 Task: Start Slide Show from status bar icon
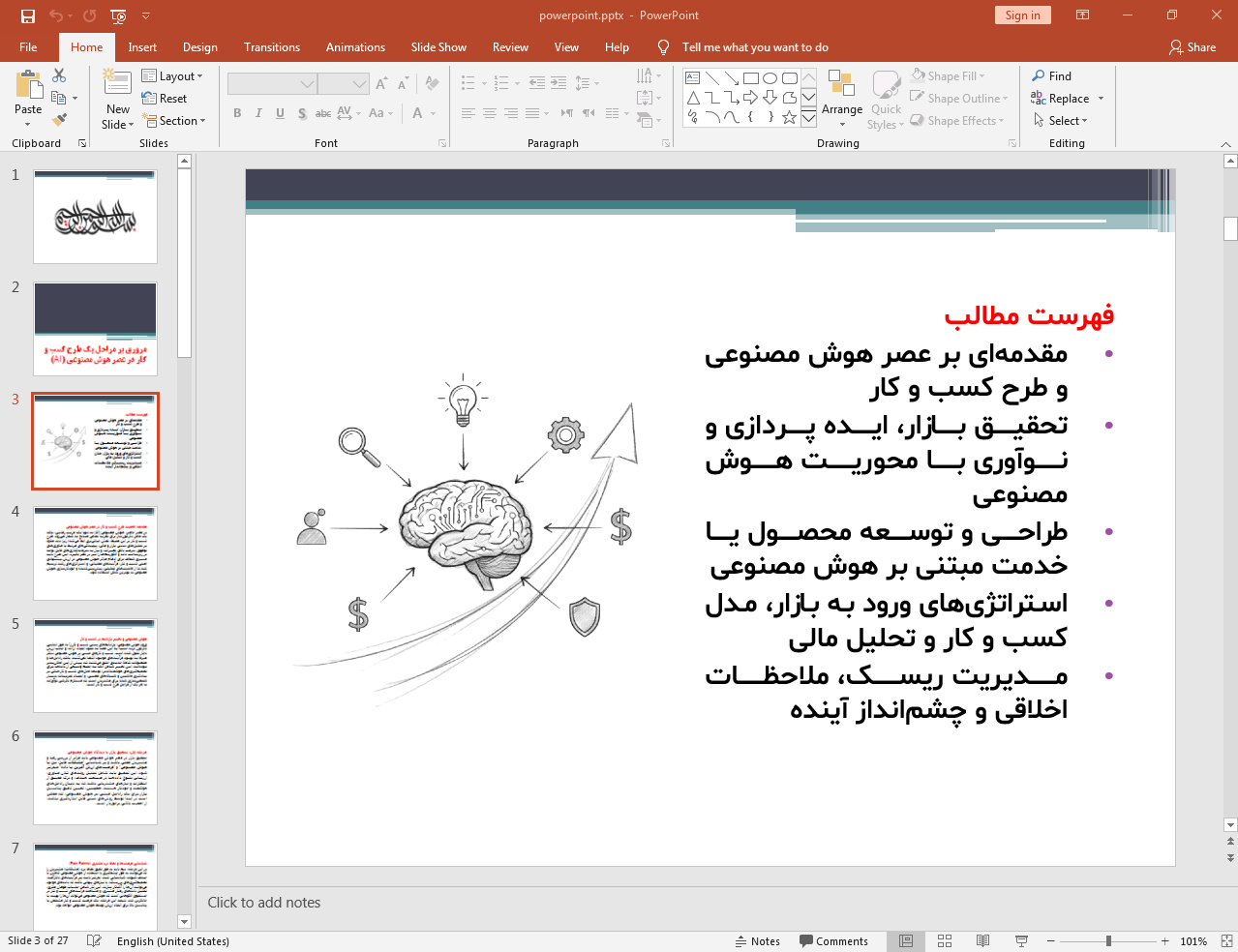pos(1021,941)
